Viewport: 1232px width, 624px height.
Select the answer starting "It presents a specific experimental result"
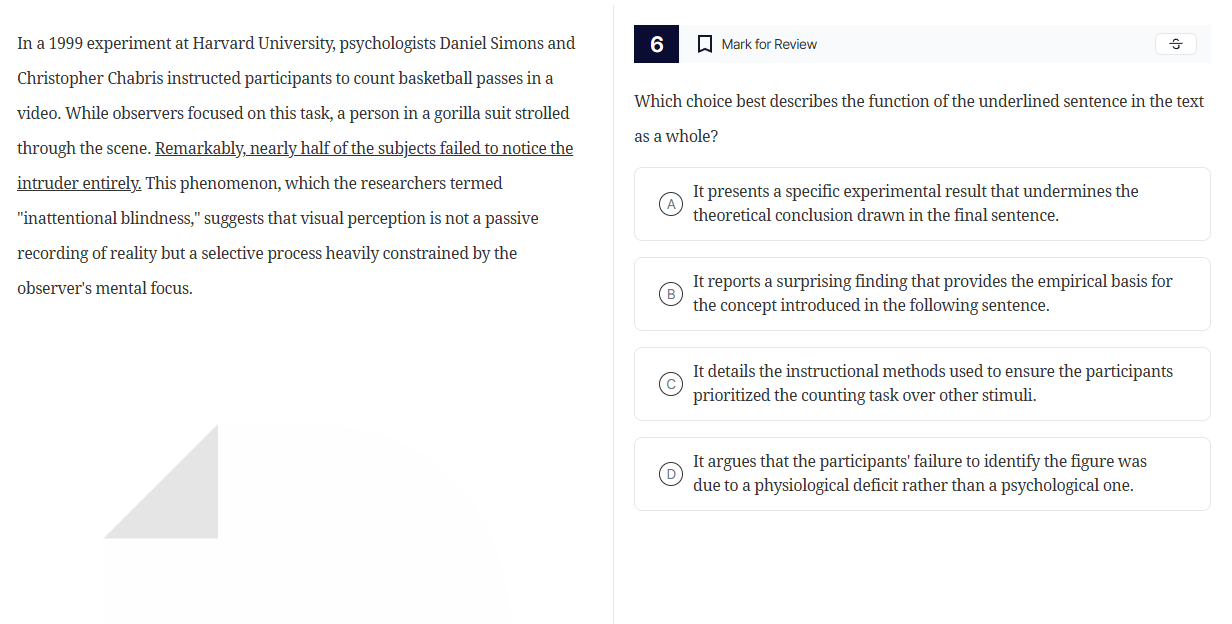[915, 203]
